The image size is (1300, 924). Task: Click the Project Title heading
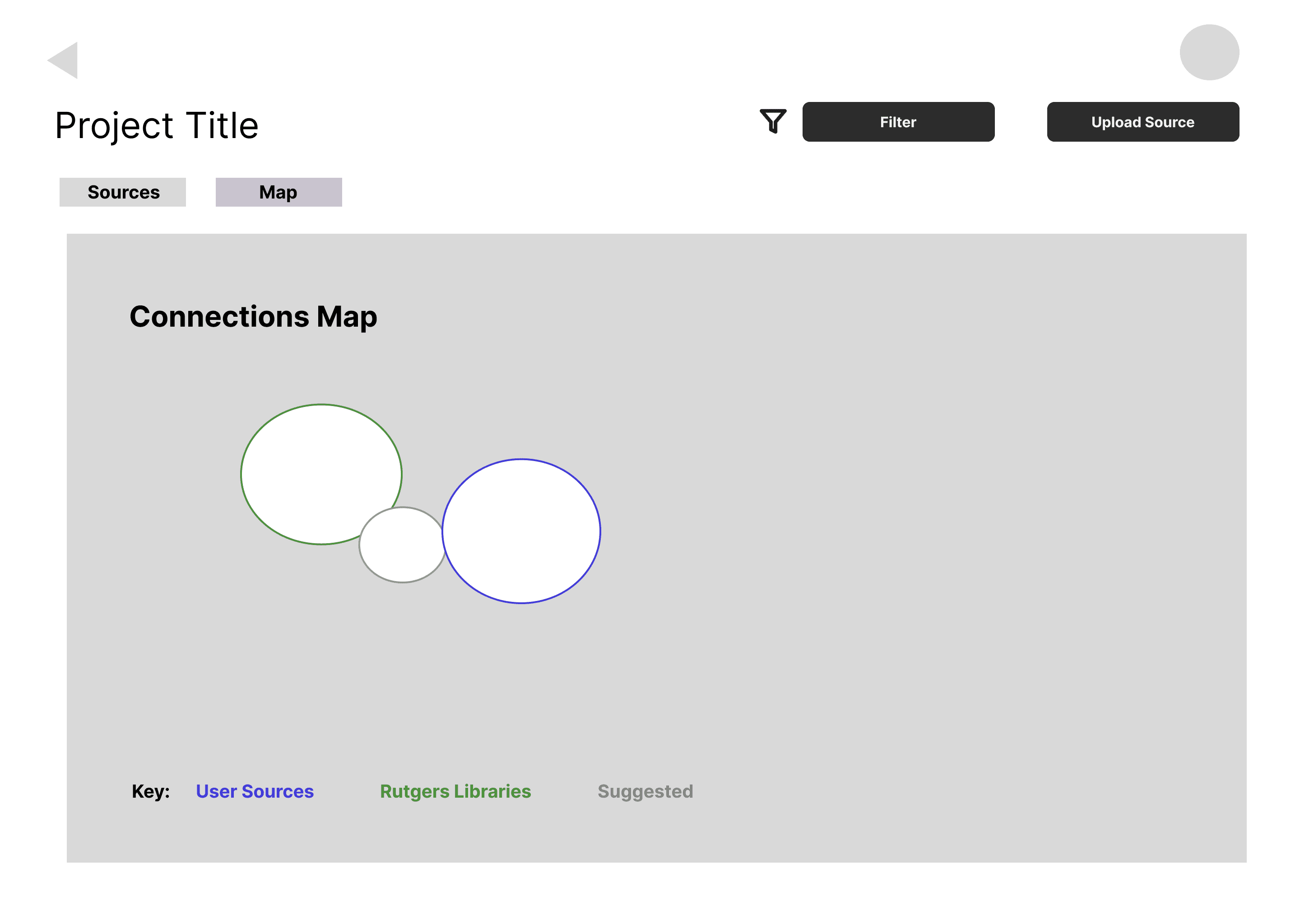157,125
